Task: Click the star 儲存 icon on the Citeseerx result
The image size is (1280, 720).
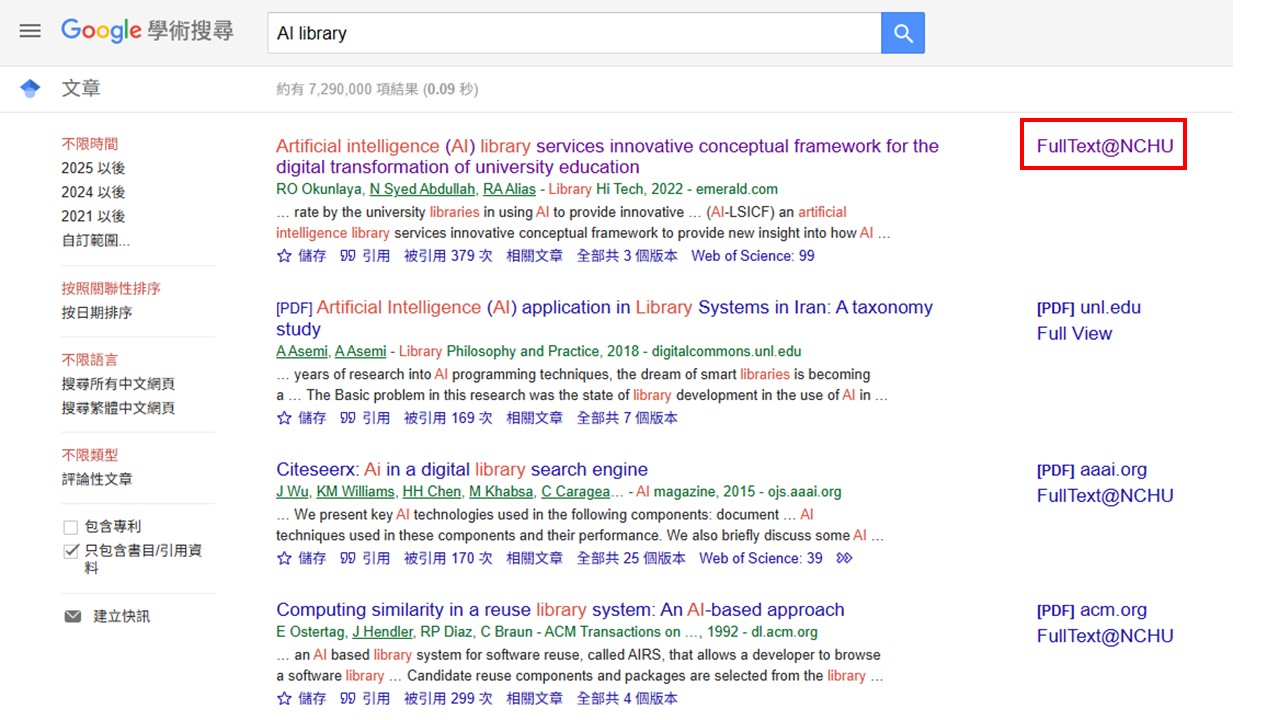Action: coord(284,558)
